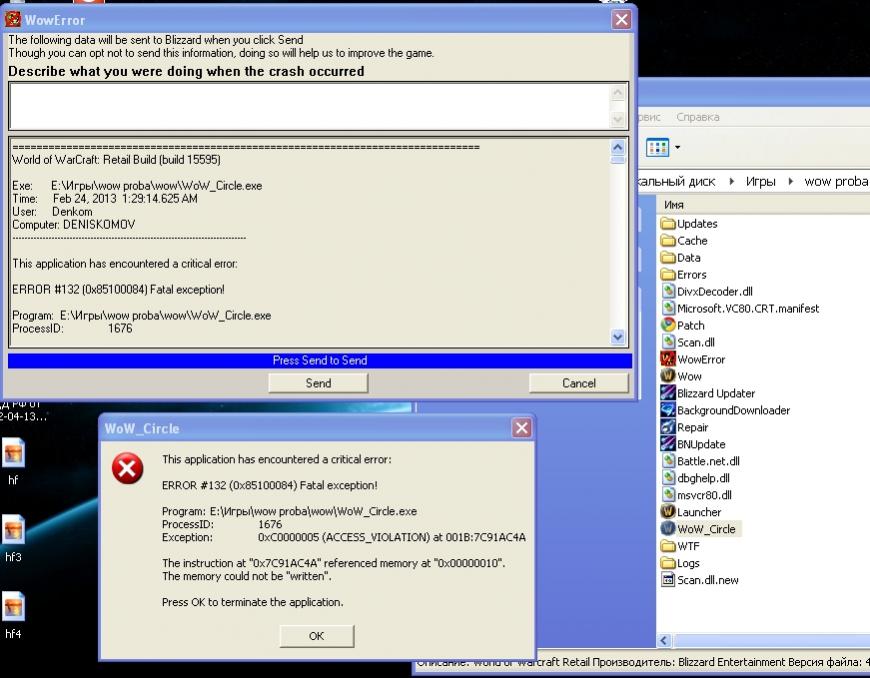Click the Send button
870x678 pixels.
(318, 383)
